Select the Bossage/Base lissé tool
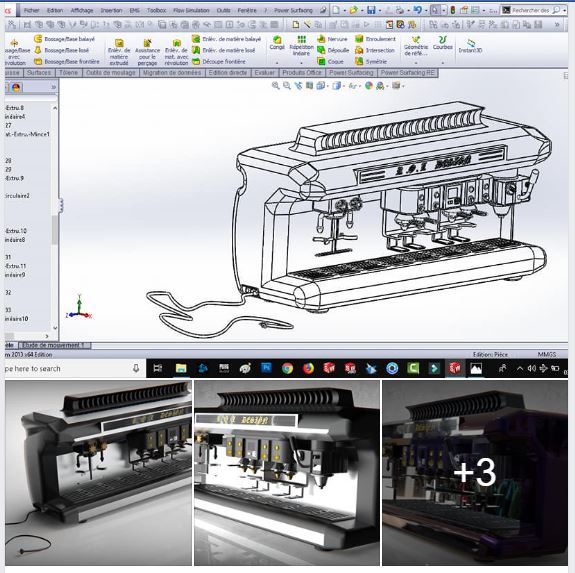 62,50
